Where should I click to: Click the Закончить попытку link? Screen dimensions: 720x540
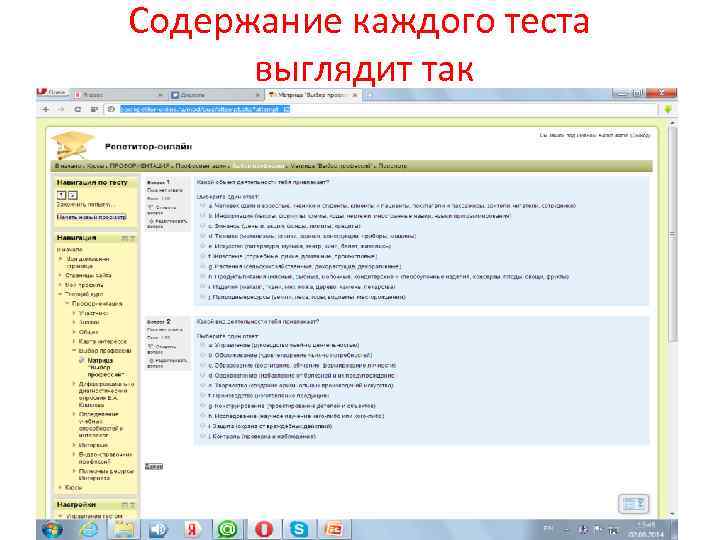pos(84,204)
